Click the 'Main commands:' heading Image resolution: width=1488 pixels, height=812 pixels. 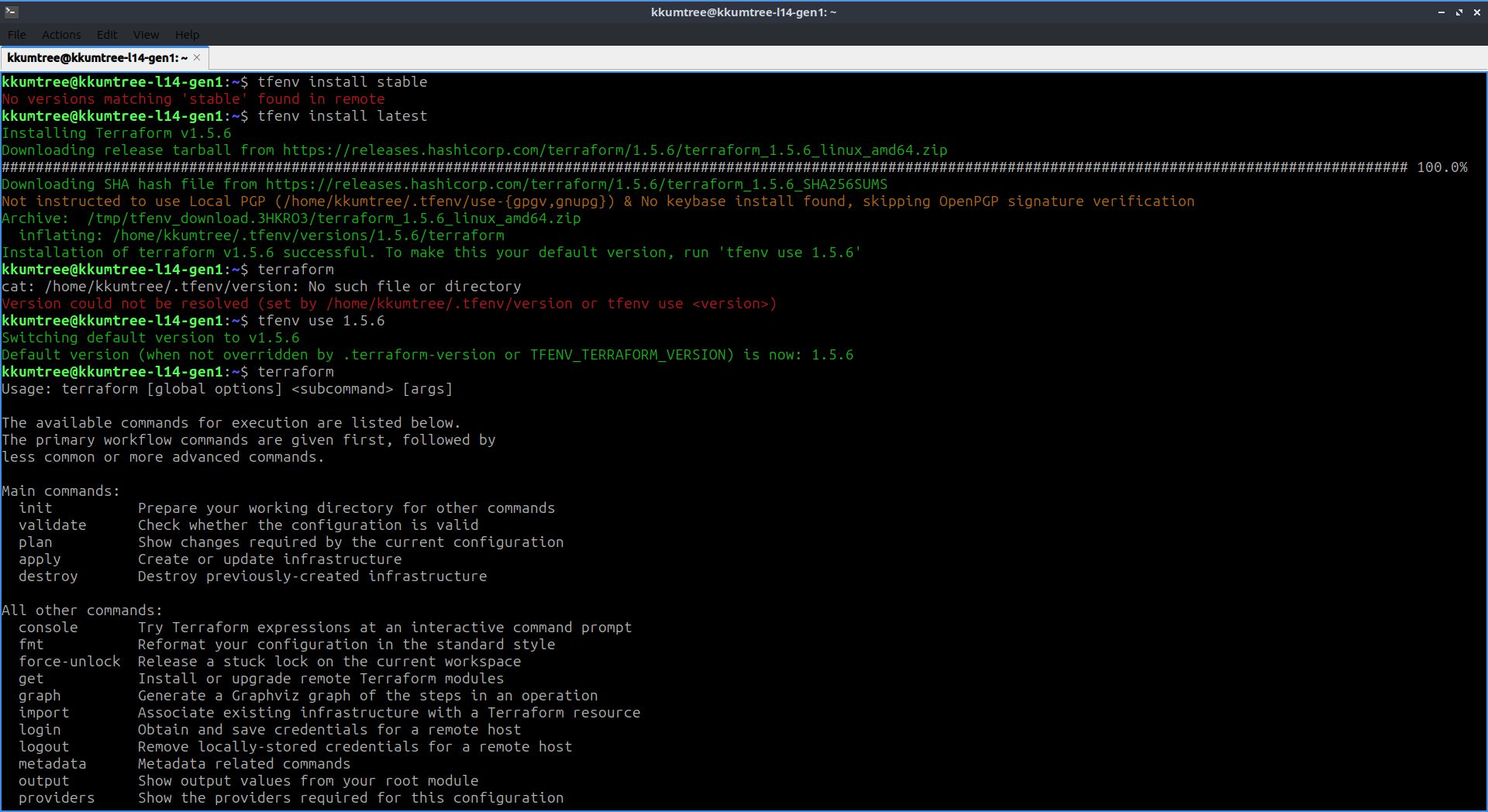(60, 491)
